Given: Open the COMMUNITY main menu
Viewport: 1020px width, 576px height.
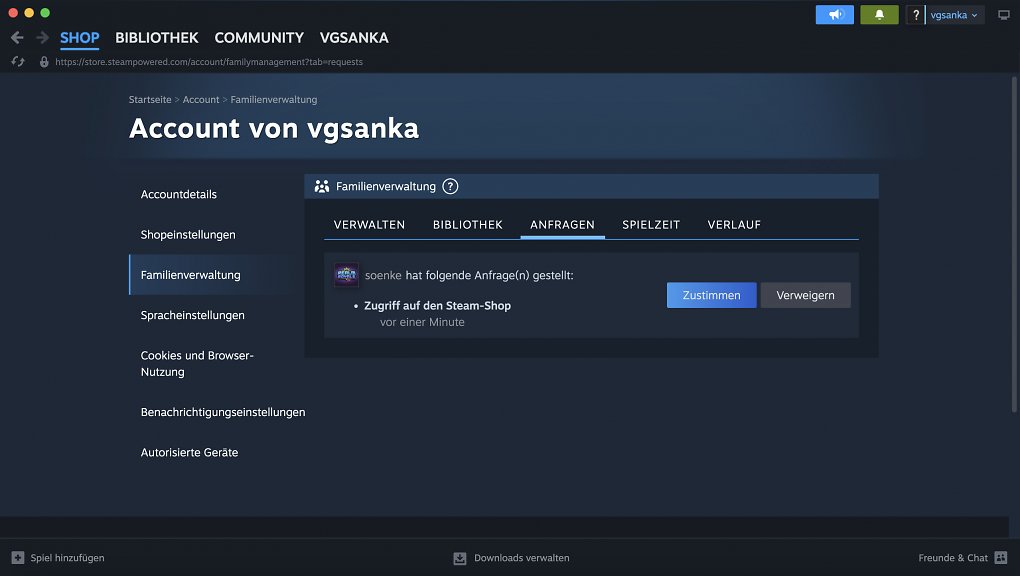Looking at the screenshot, I should 259,38.
